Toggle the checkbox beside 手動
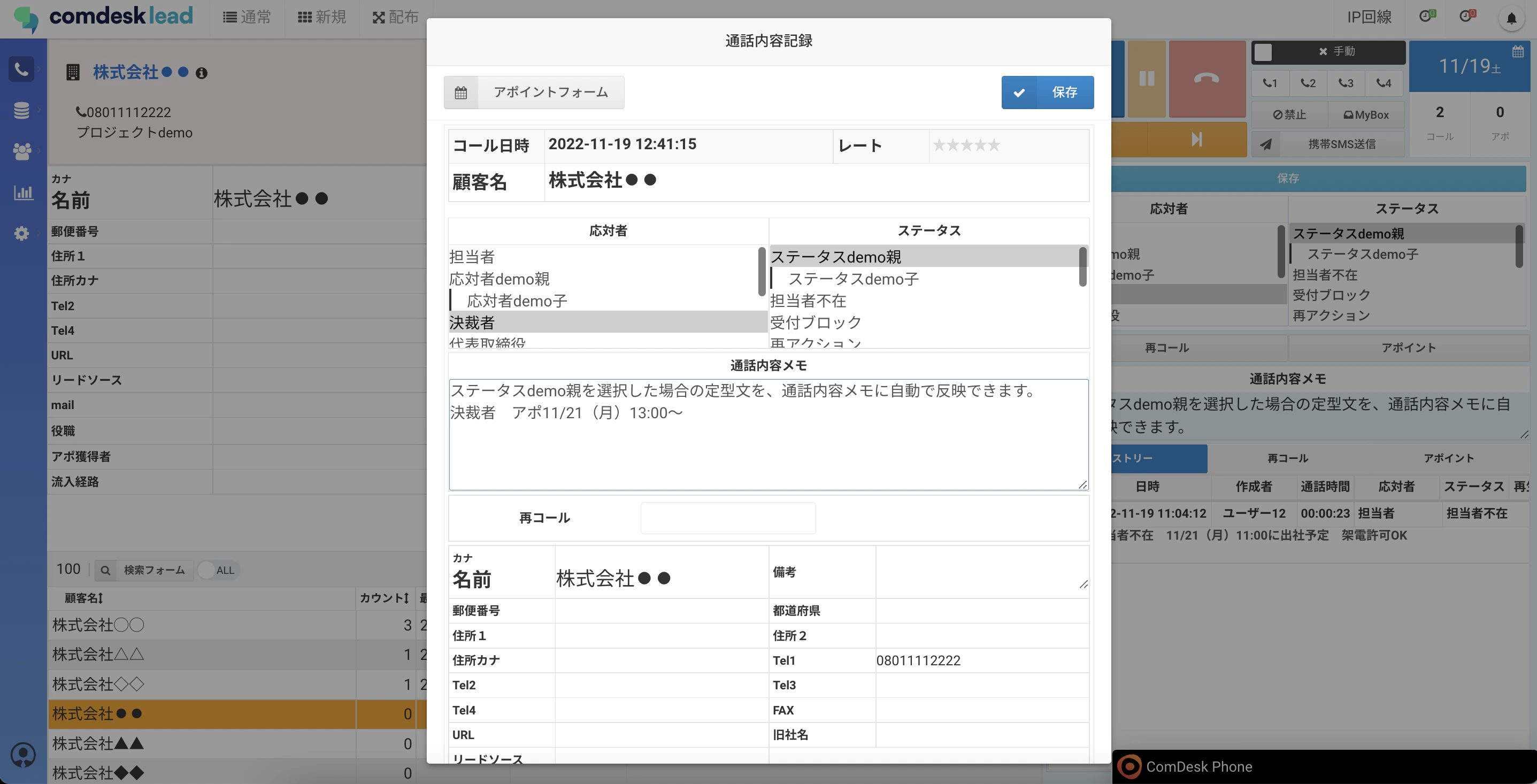Screen dimensions: 1537x784 1263,52
